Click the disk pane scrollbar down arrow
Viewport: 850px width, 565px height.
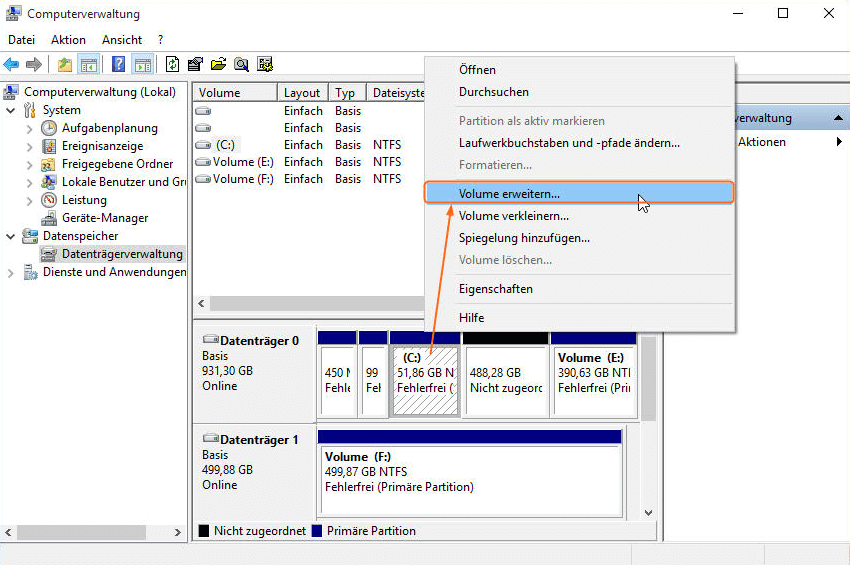647,512
